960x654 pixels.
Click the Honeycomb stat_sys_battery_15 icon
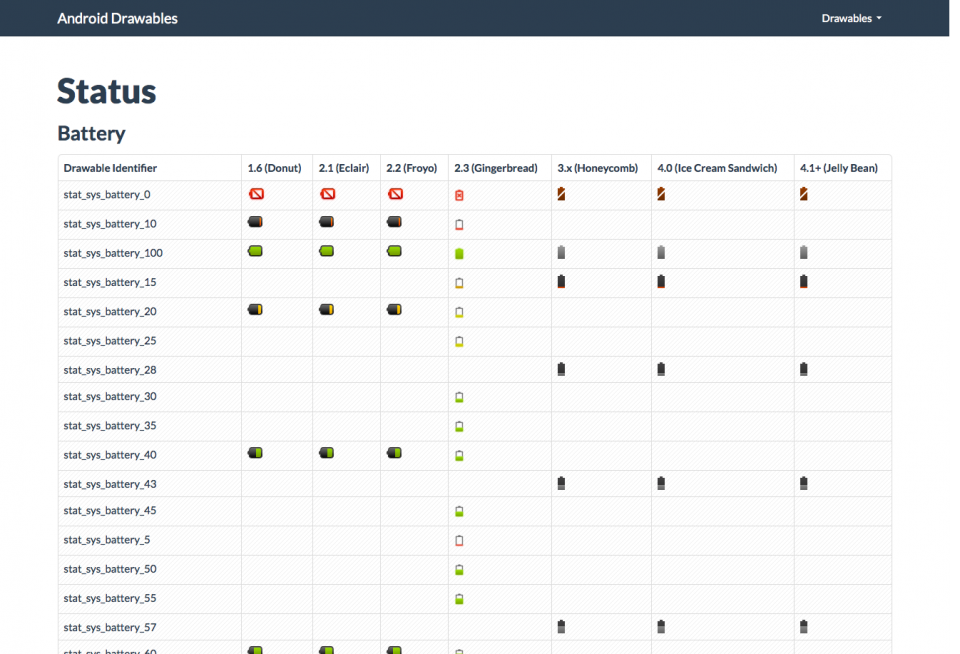point(561,282)
